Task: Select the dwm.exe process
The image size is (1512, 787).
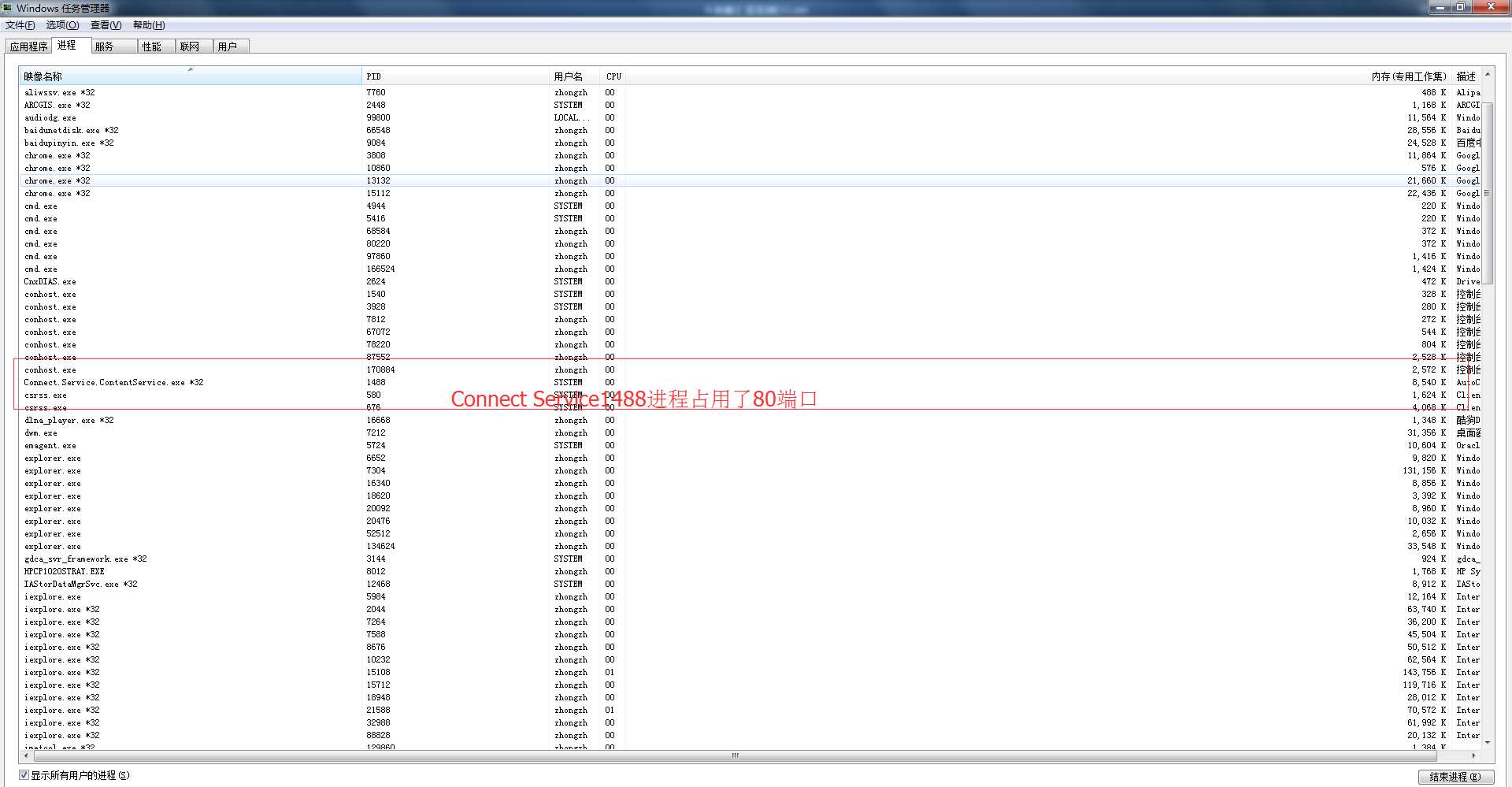Action: click(750, 432)
